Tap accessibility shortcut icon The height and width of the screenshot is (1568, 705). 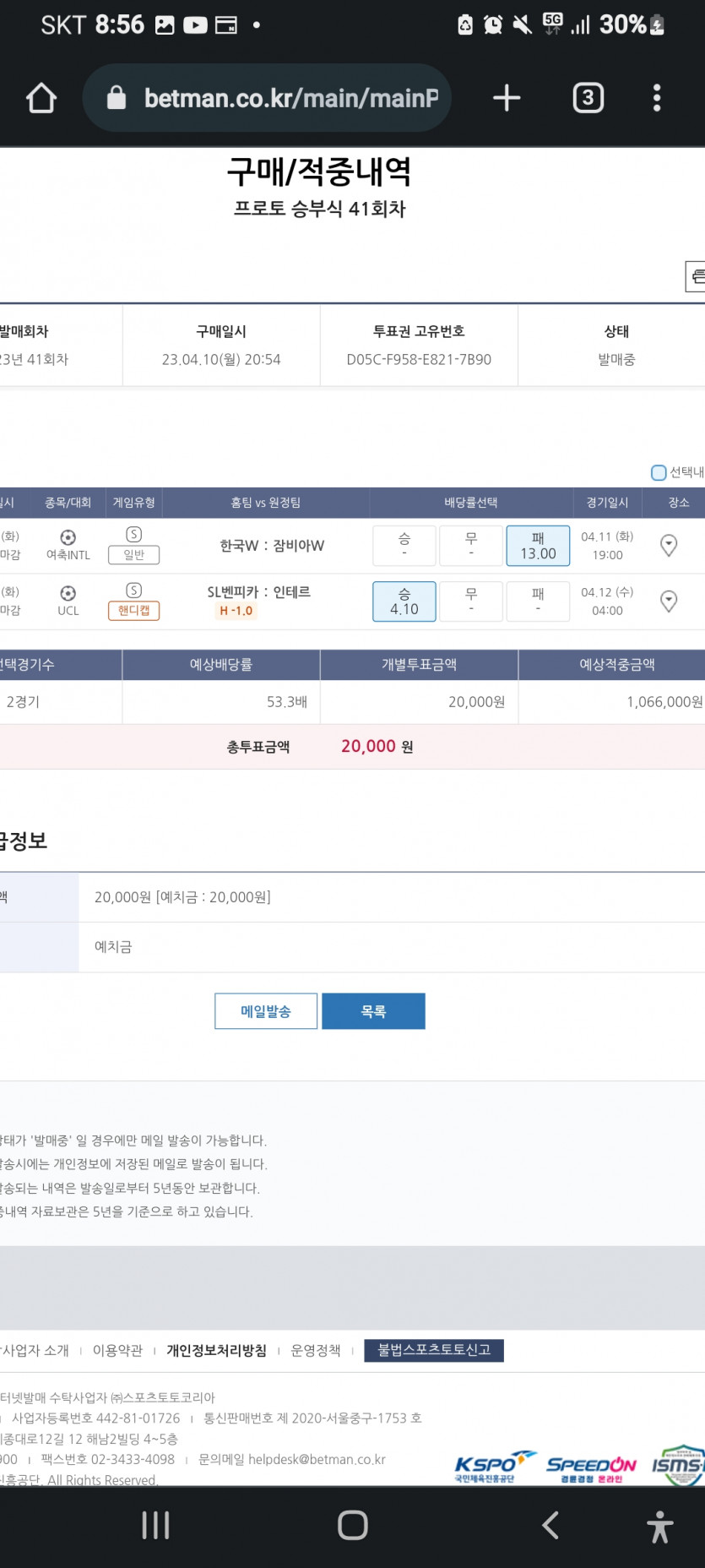(x=659, y=1526)
